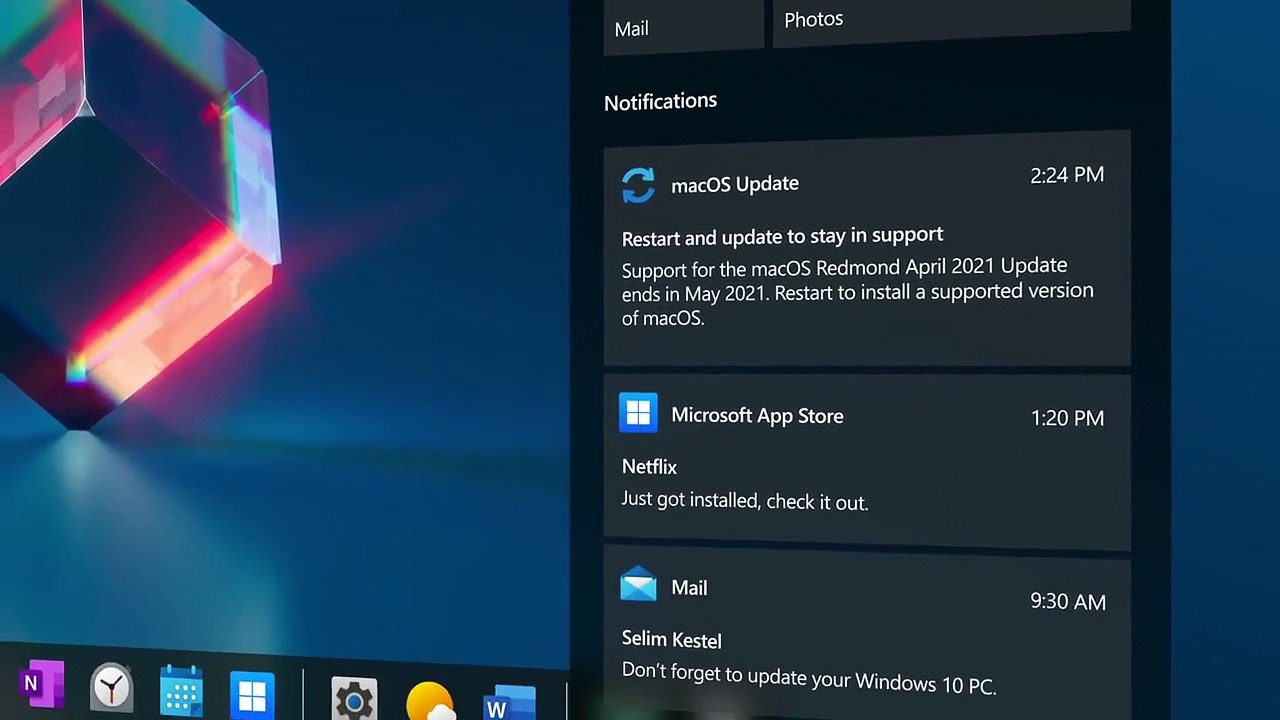The height and width of the screenshot is (720, 1280).
Task: Open the Weather app icon
Action: click(430, 701)
